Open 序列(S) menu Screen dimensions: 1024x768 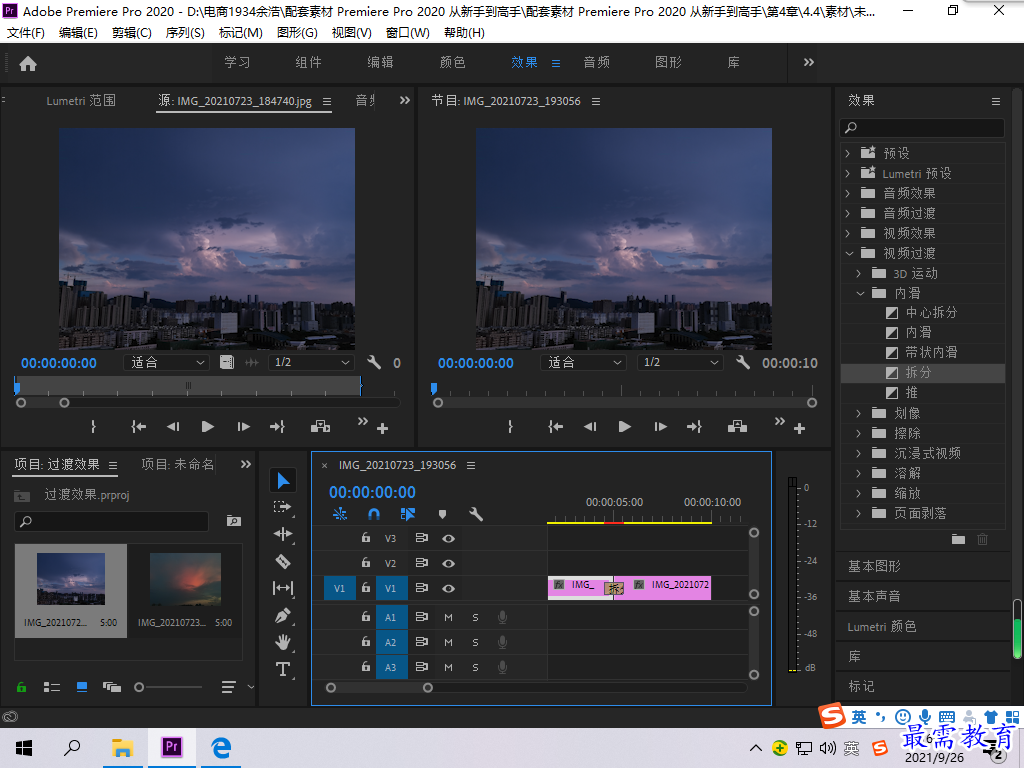185,33
